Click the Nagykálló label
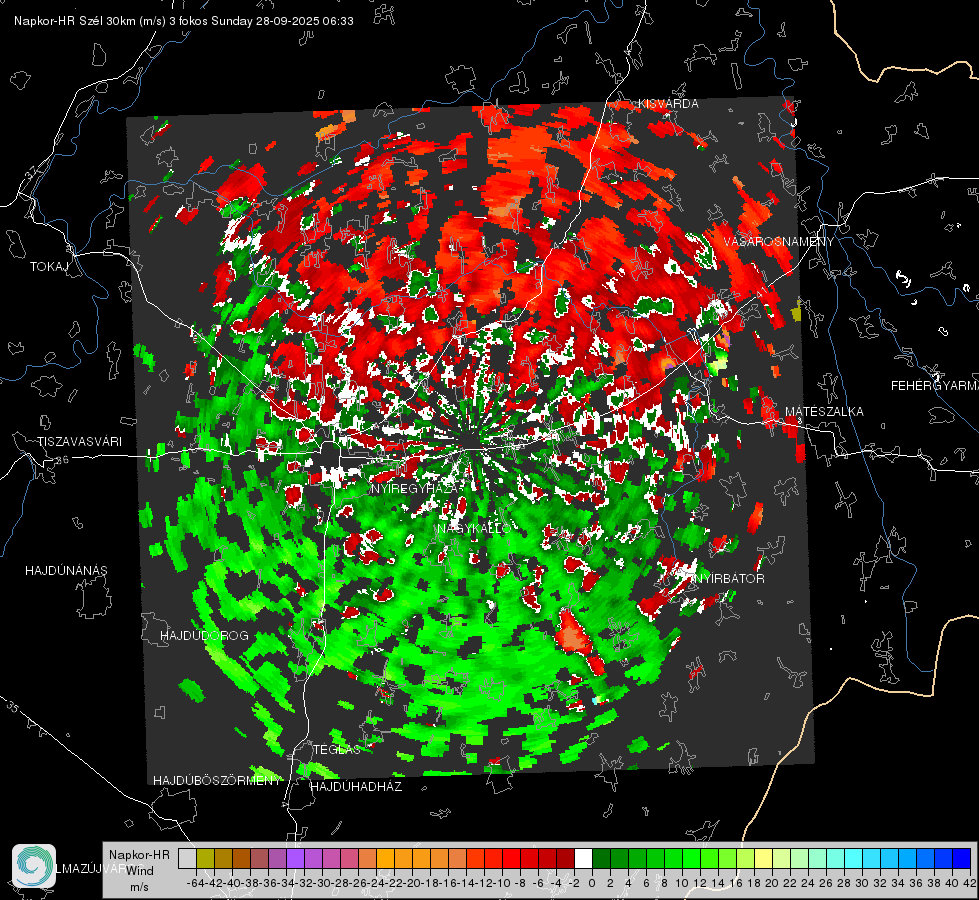Screen dimensions: 979x900 (474, 529)
